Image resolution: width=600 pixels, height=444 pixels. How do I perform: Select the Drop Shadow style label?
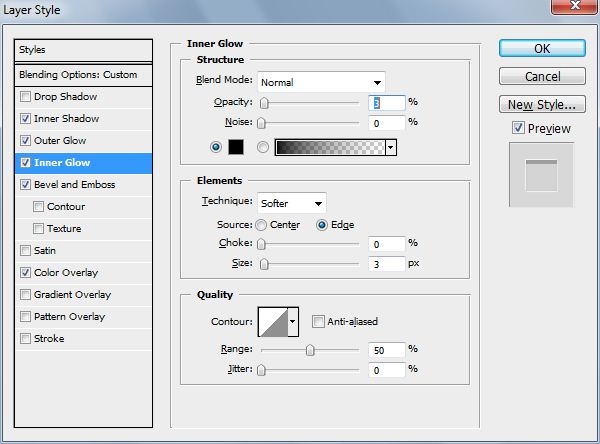click(x=65, y=96)
